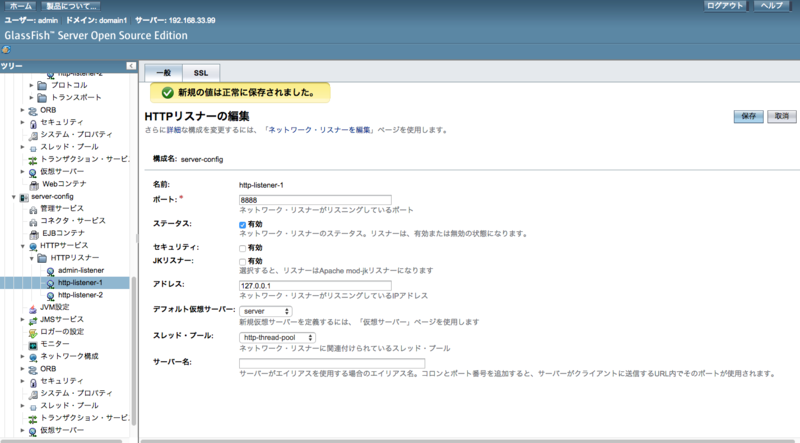Click the トランスポート folder icon

pyautogui.click(x=42, y=97)
